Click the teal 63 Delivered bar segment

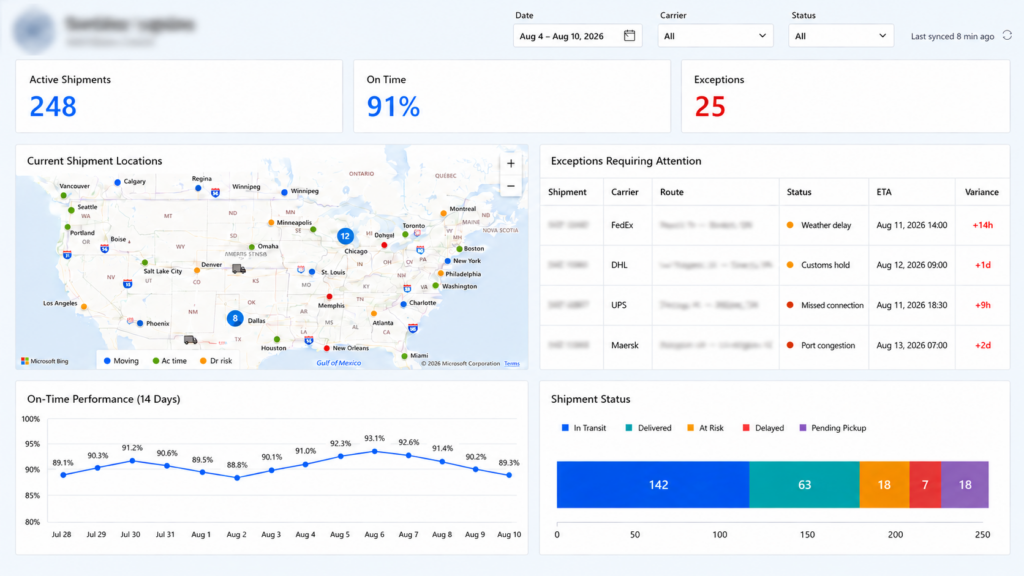tap(804, 485)
